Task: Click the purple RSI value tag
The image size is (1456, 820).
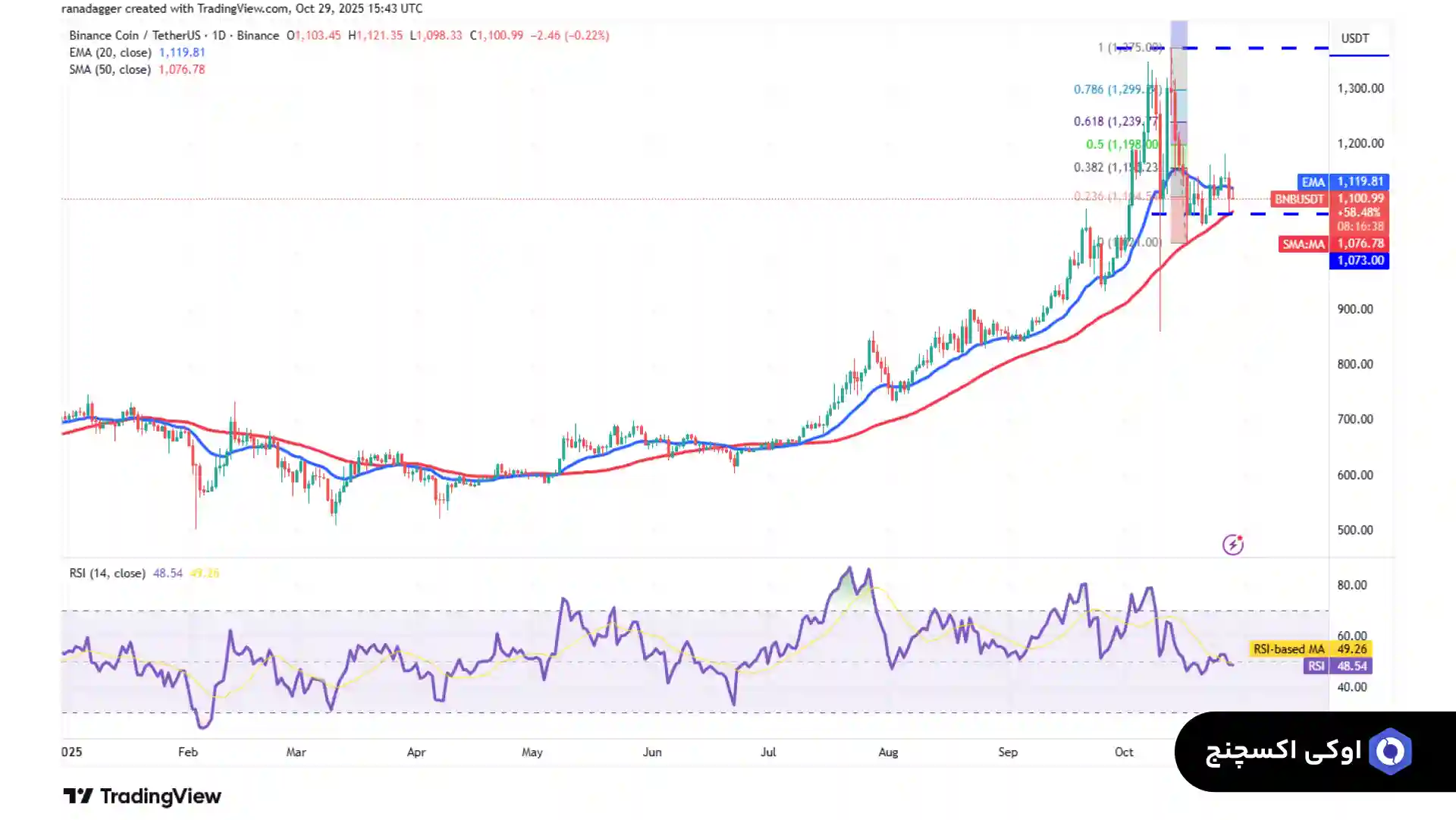Action: [1338, 666]
